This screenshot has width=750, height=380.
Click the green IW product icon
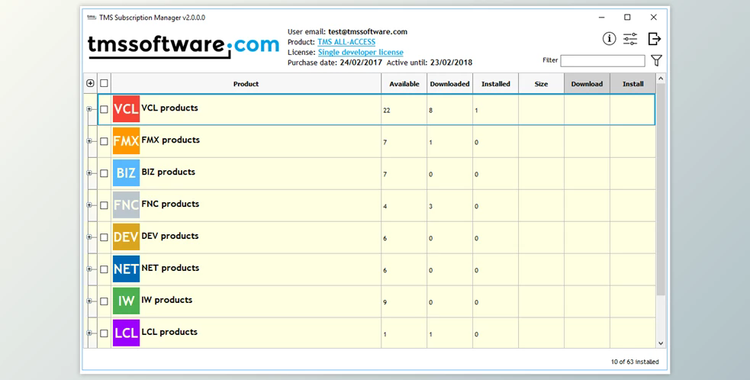coord(126,301)
